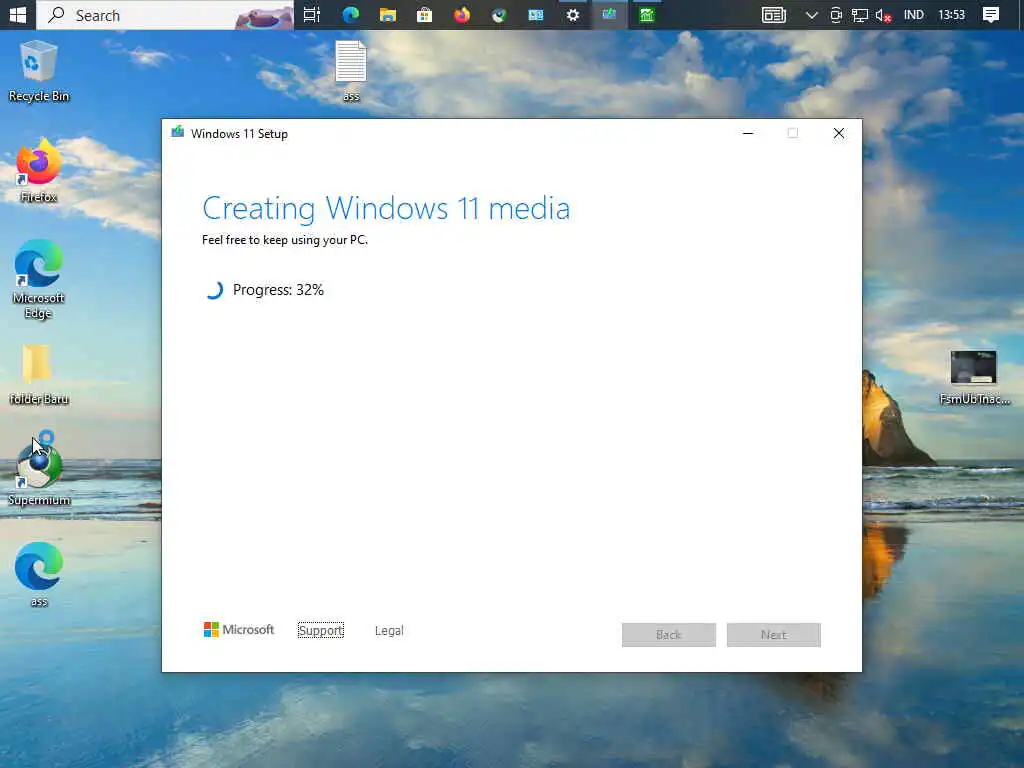Open File Explorer from the taskbar
Screen dimensions: 1024x768
pyautogui.click(x=388, y=14)
